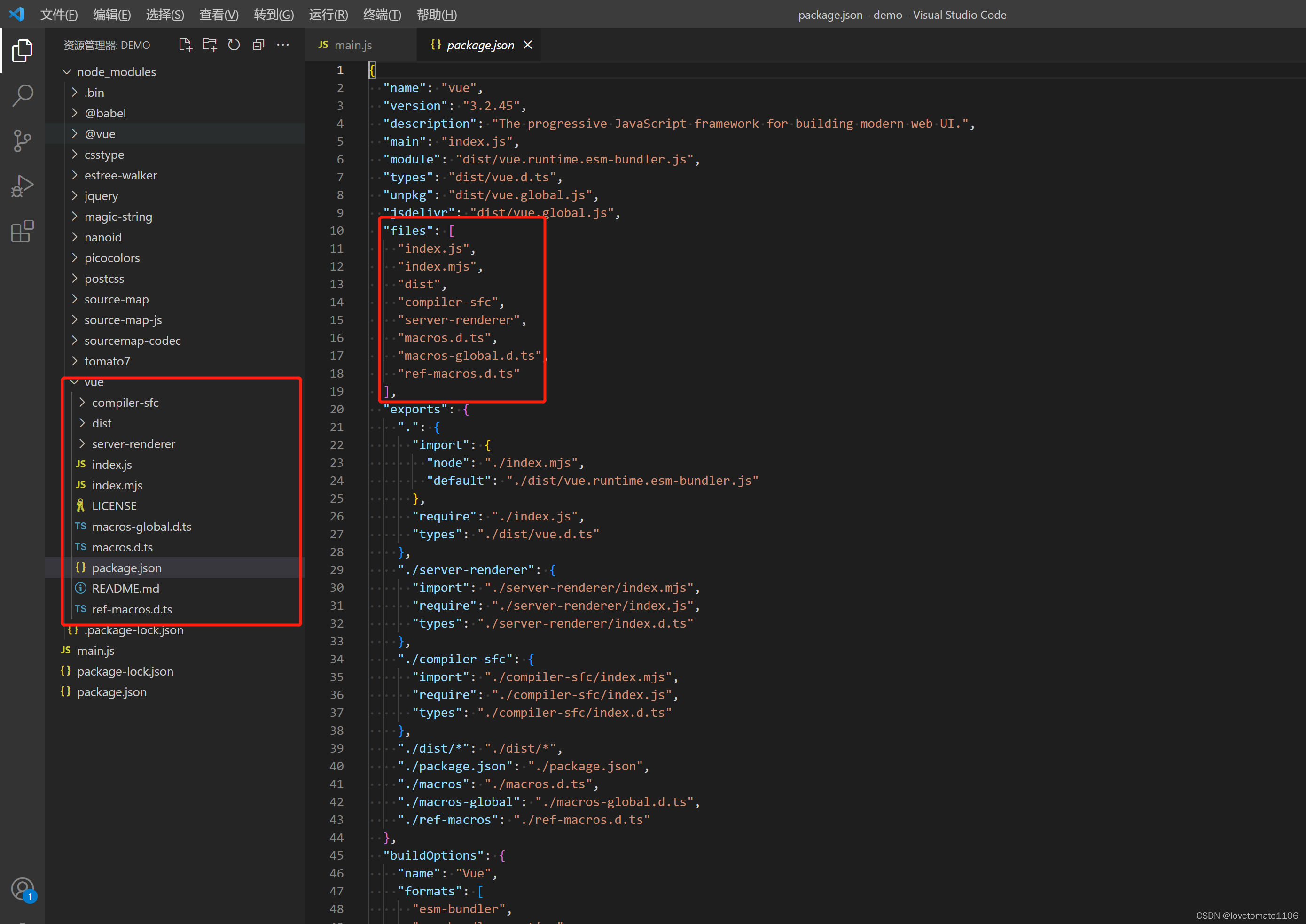The width and height of the screenshot is (1306, 924).
Task: Open the Explorer view in activity bar
Action: (x=22, y=51)
